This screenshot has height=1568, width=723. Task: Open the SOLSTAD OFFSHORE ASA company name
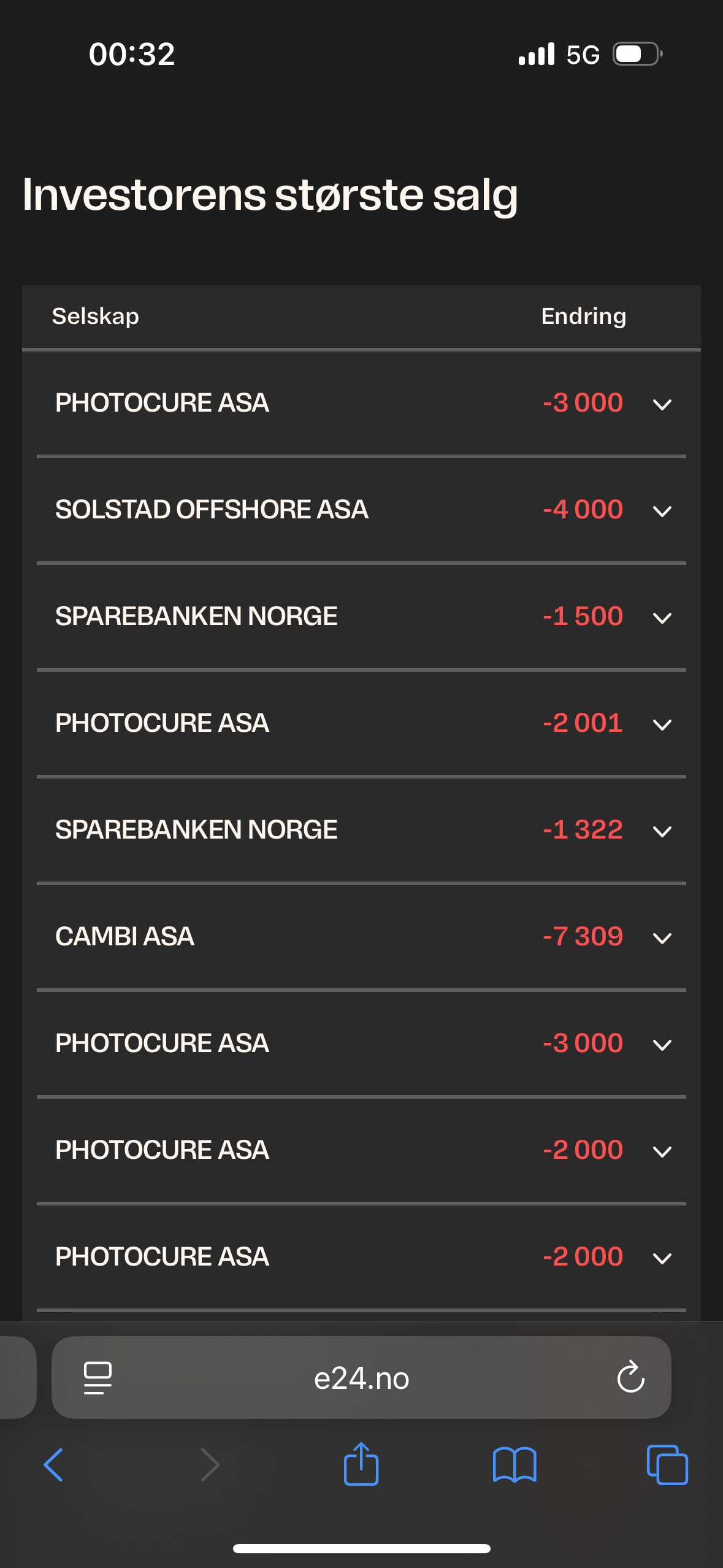[x=212, y=509]
